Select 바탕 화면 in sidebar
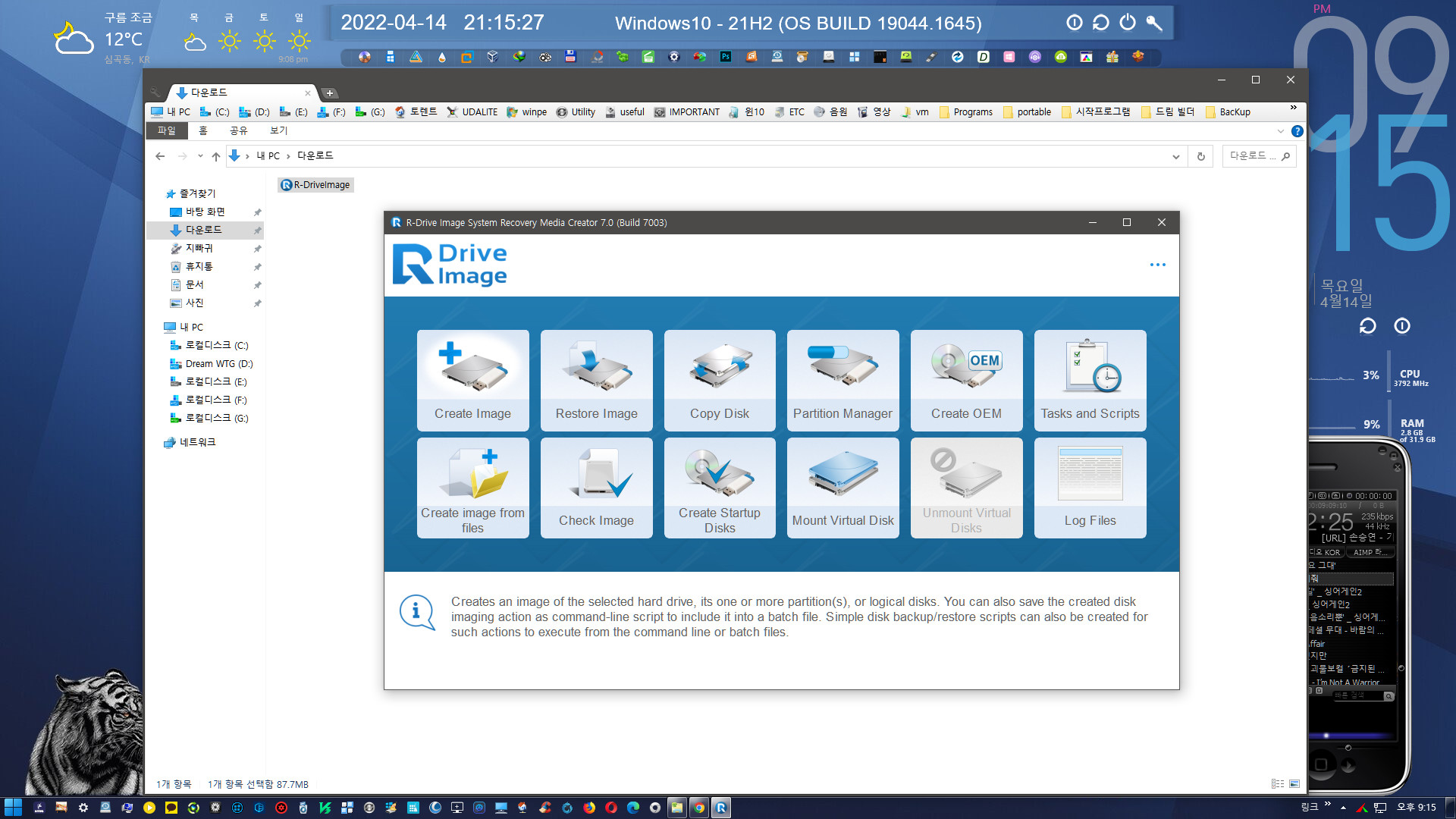This screenshot has height=819, width=1456. coord(205,212)
